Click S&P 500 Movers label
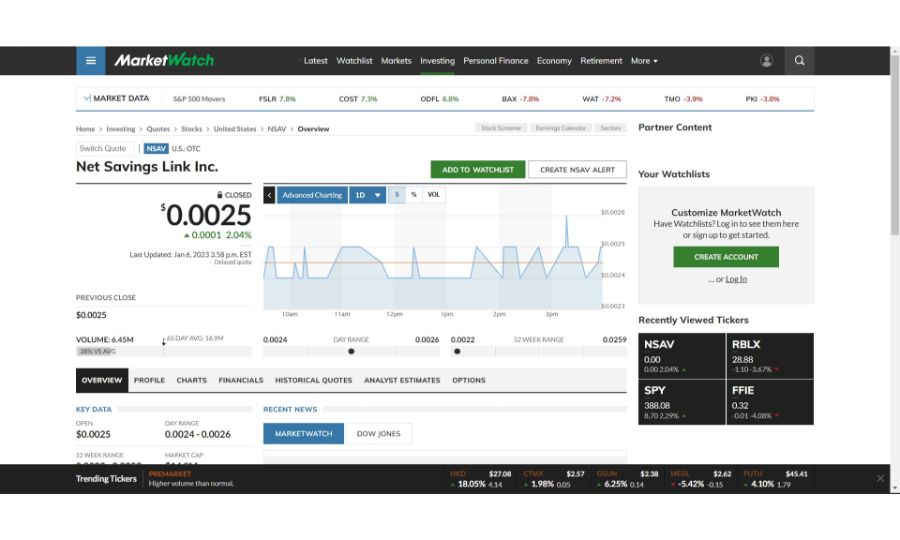Viewport: 900px width, 540px height. (199, 99)
